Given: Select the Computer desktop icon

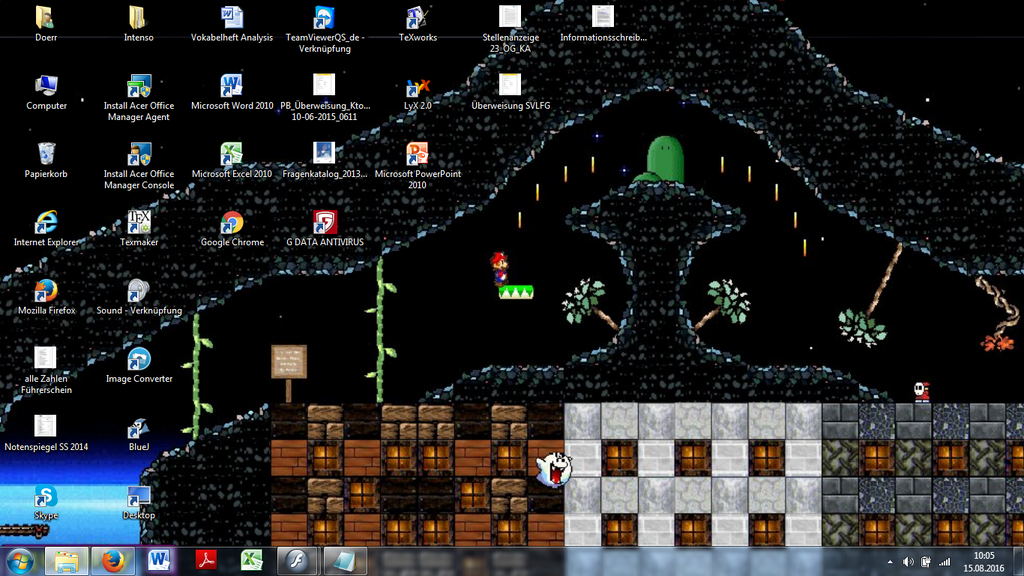Looking at the screenshot, I should 46,86.
